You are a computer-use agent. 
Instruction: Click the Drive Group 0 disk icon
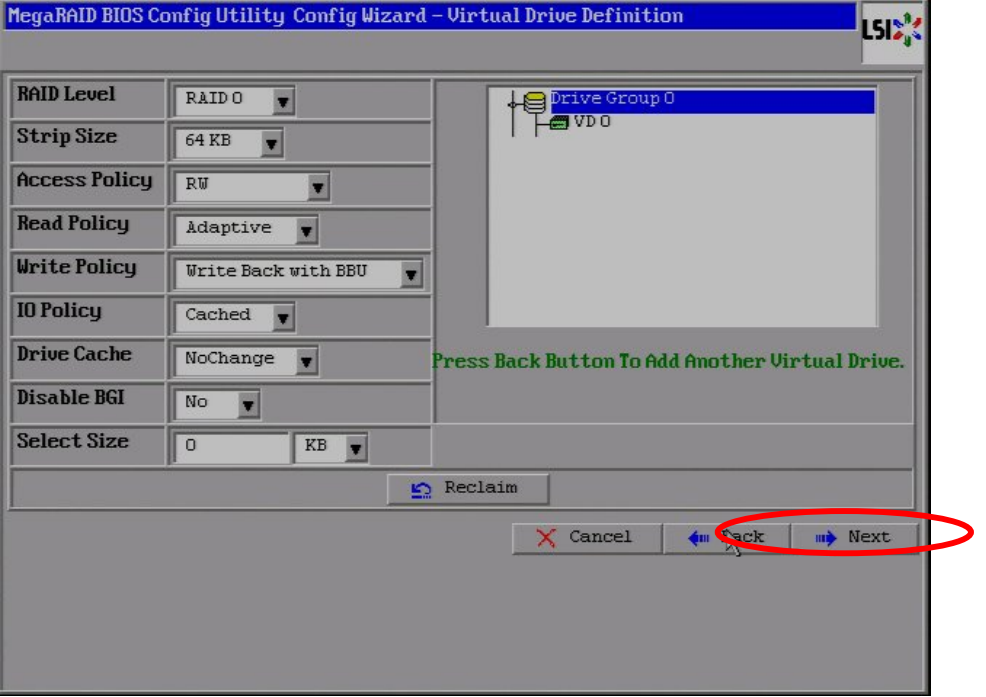[535, 101]
